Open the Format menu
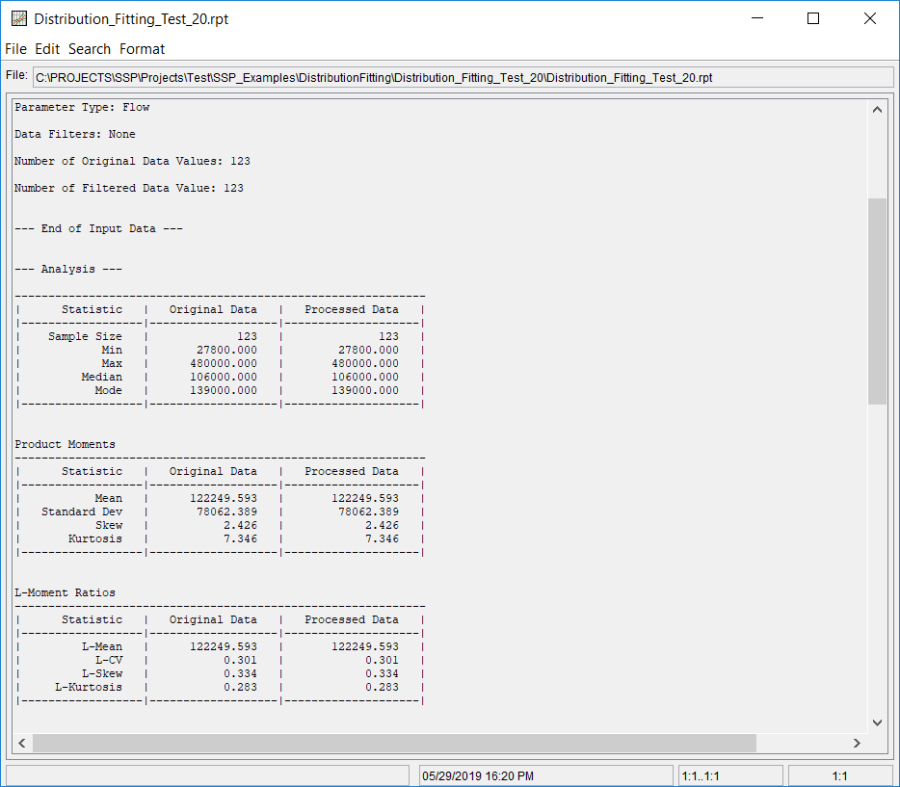The image size is (900, 787). [142, 49]
